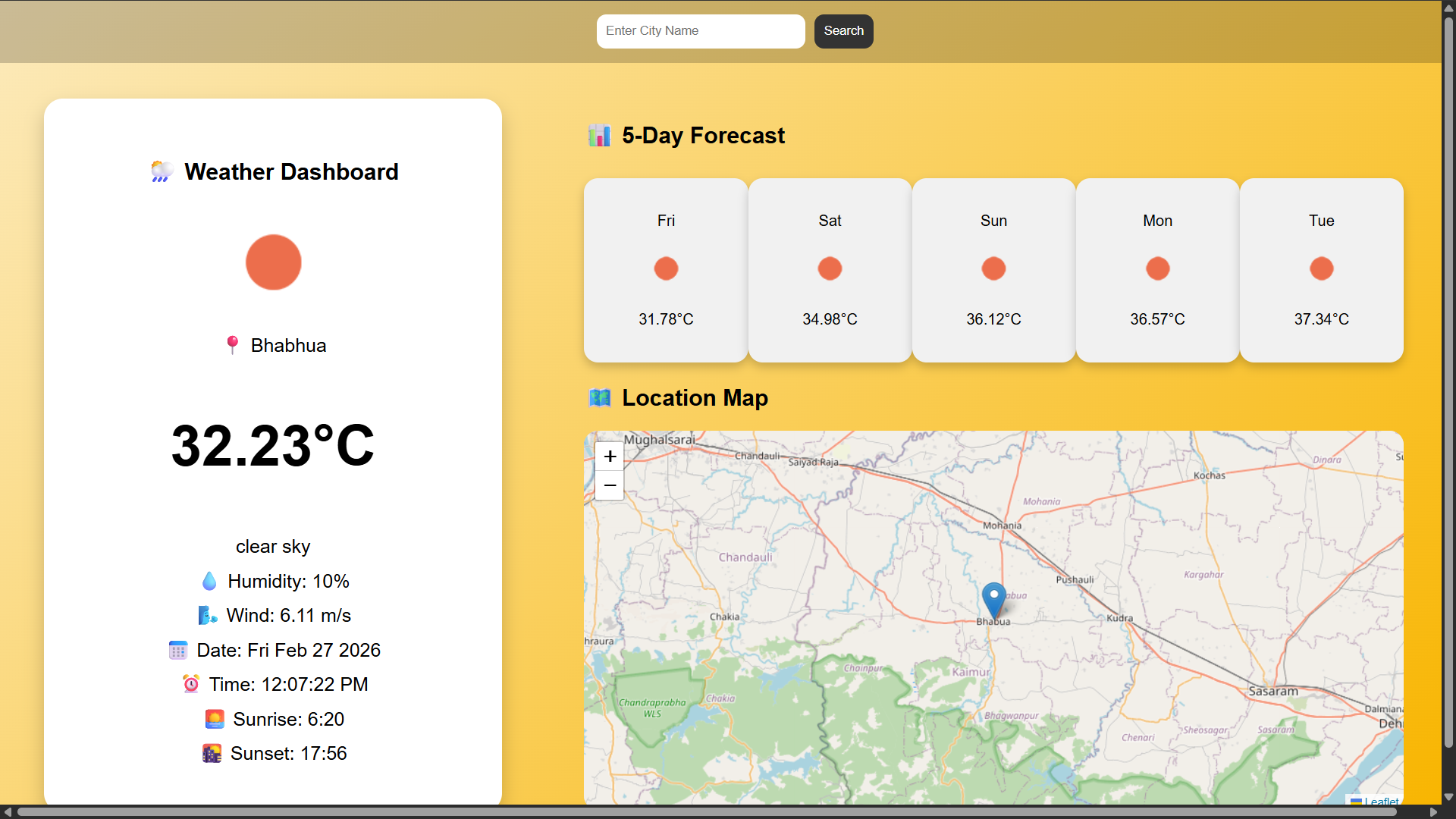Select the Mon day label
The height and width of the screenshot is (819, 1456).
click(1157, 221)
